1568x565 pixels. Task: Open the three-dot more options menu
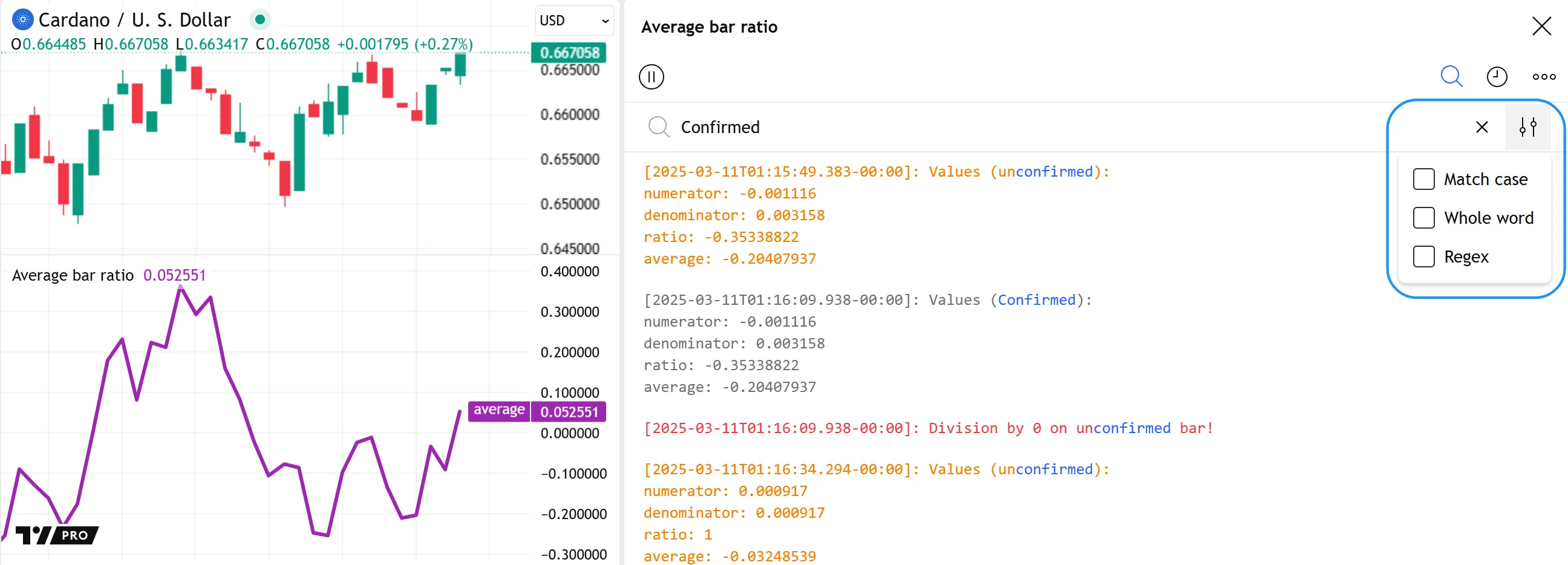pyautogui.click(x=1543, y=77)
